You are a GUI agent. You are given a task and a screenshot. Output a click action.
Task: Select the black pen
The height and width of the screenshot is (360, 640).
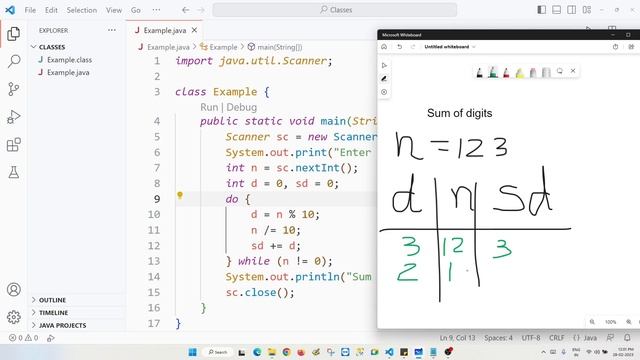tap(480, 73)
